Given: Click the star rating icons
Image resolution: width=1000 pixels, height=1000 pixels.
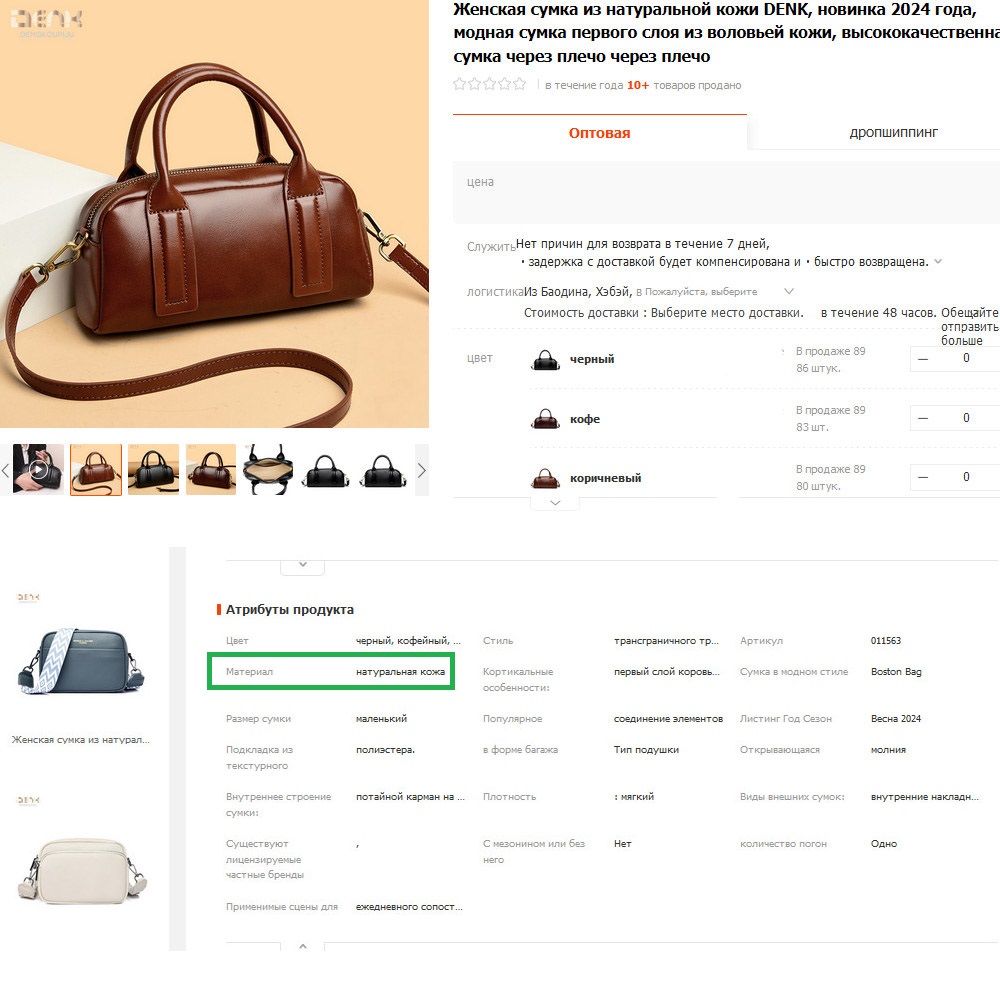Looking at the screenshot, I should [x=490, y=85].
